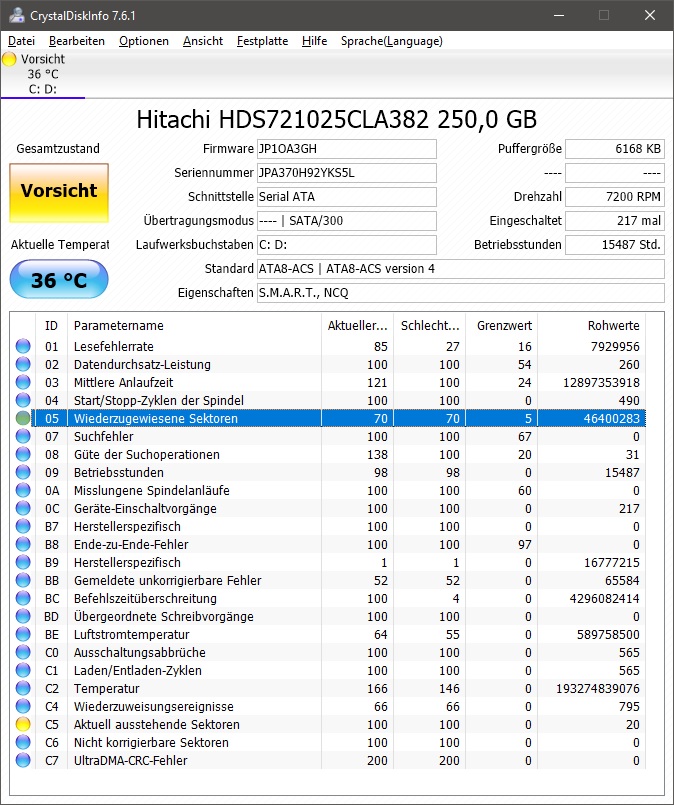Click the Eingeschaltet field 217 mal

615,221
